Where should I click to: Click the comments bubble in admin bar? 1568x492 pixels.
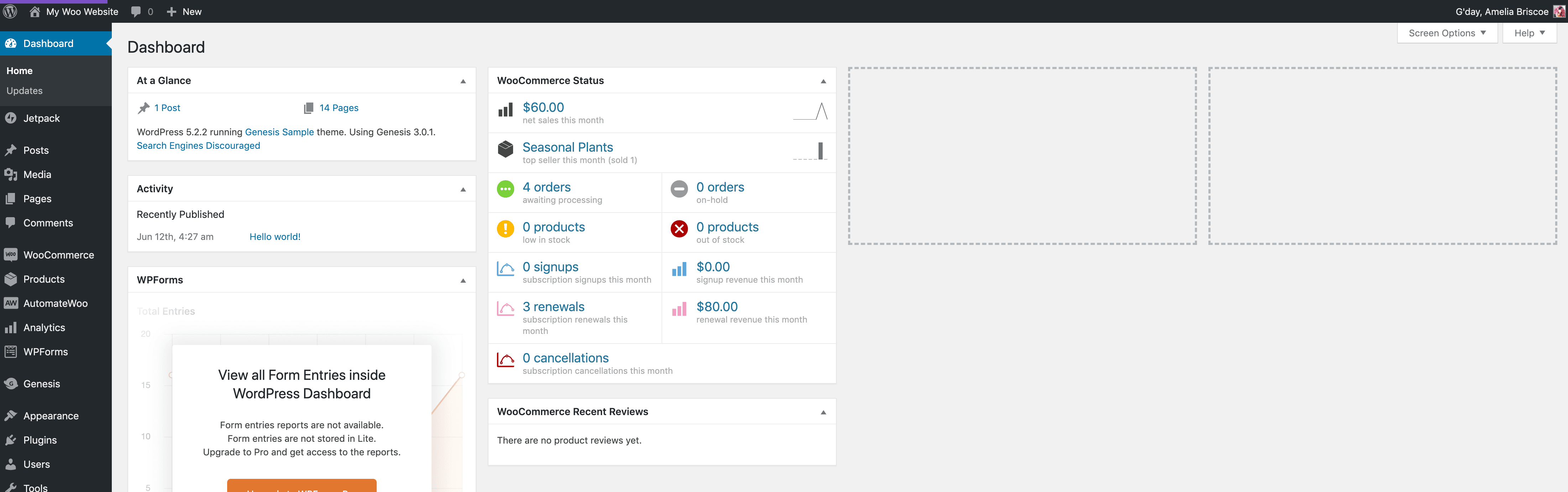[135, 11]
